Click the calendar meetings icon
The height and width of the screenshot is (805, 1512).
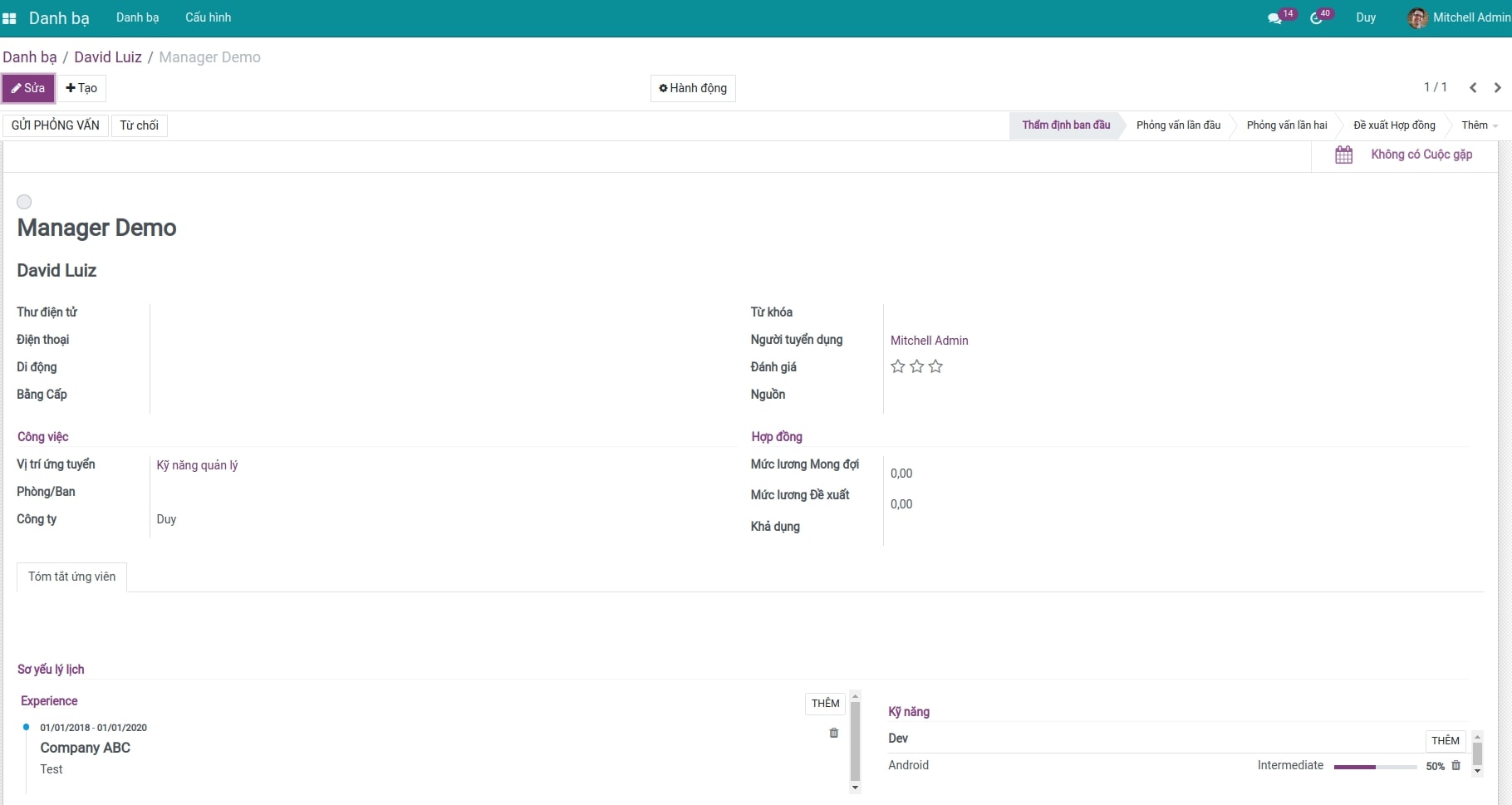1343,155
